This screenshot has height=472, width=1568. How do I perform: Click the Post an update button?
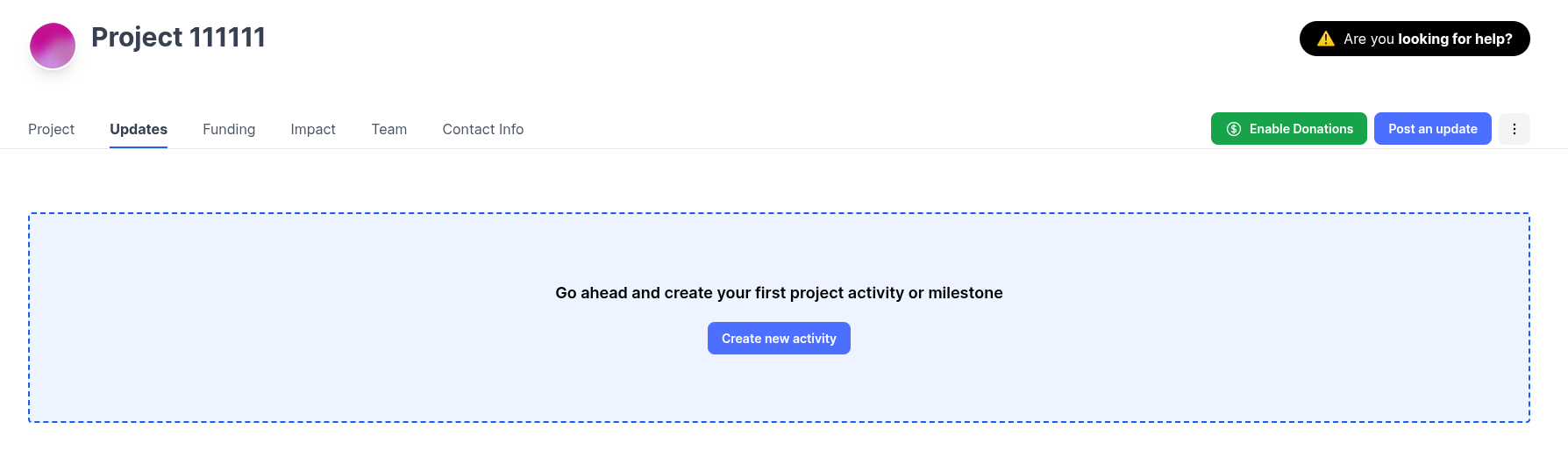pos(1432,129)
